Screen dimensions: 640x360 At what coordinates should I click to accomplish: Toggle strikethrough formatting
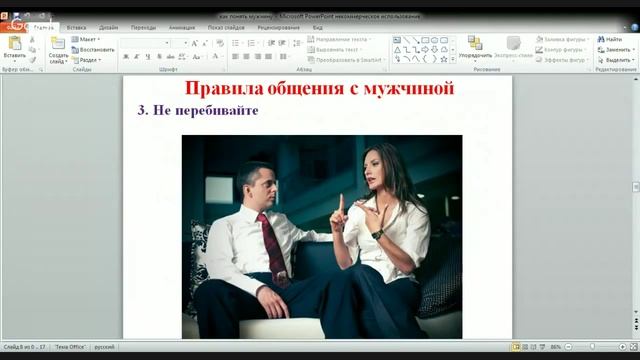coord(171,57)
